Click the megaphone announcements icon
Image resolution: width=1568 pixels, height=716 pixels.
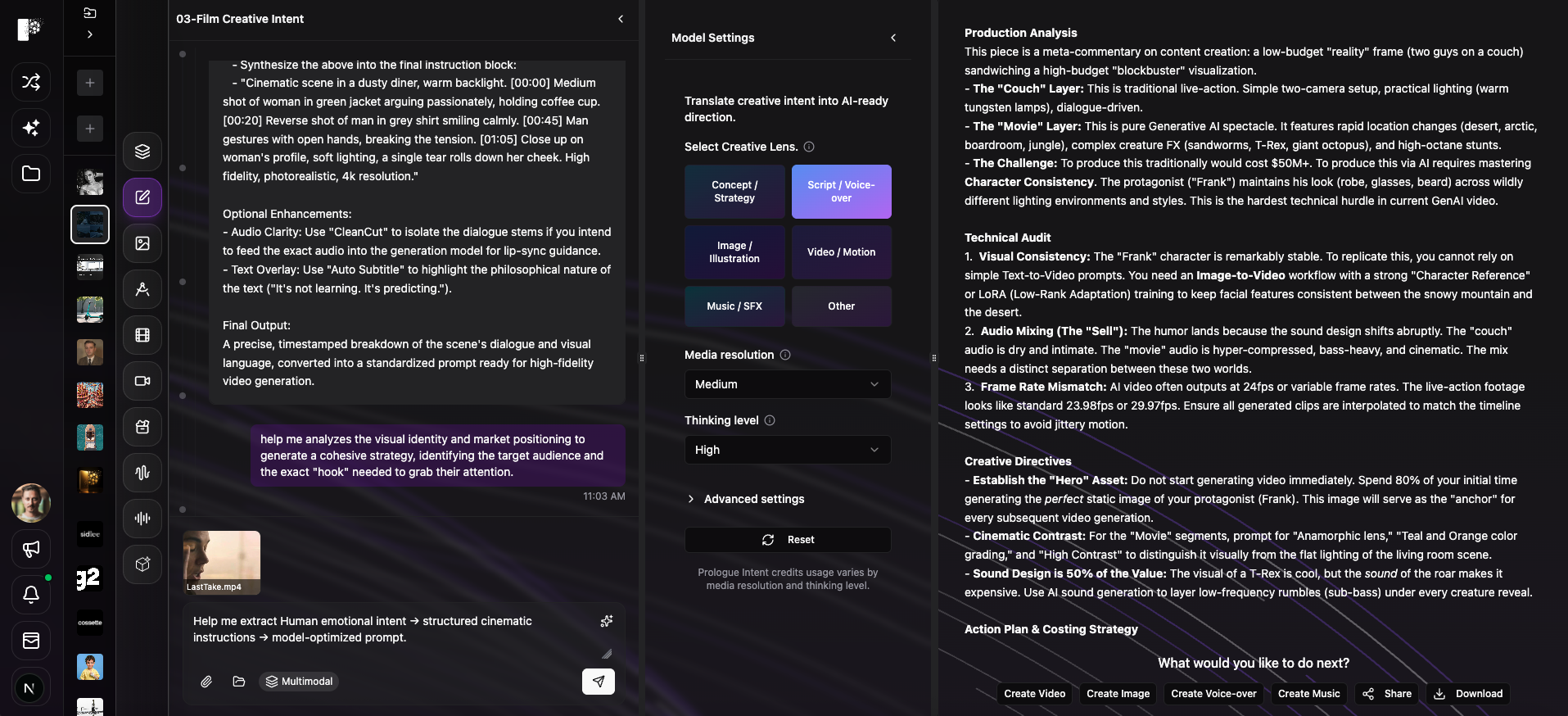(31, 549)
